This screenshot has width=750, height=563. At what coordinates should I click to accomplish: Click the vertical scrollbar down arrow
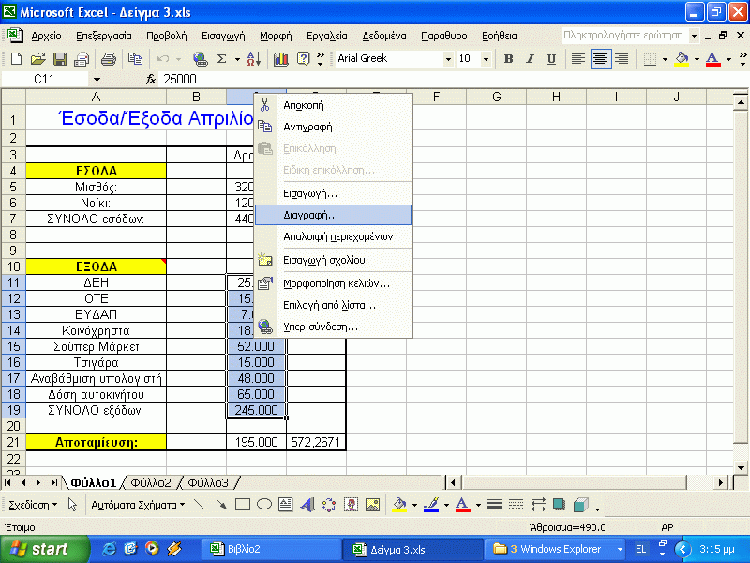click(x=740, y=467)
